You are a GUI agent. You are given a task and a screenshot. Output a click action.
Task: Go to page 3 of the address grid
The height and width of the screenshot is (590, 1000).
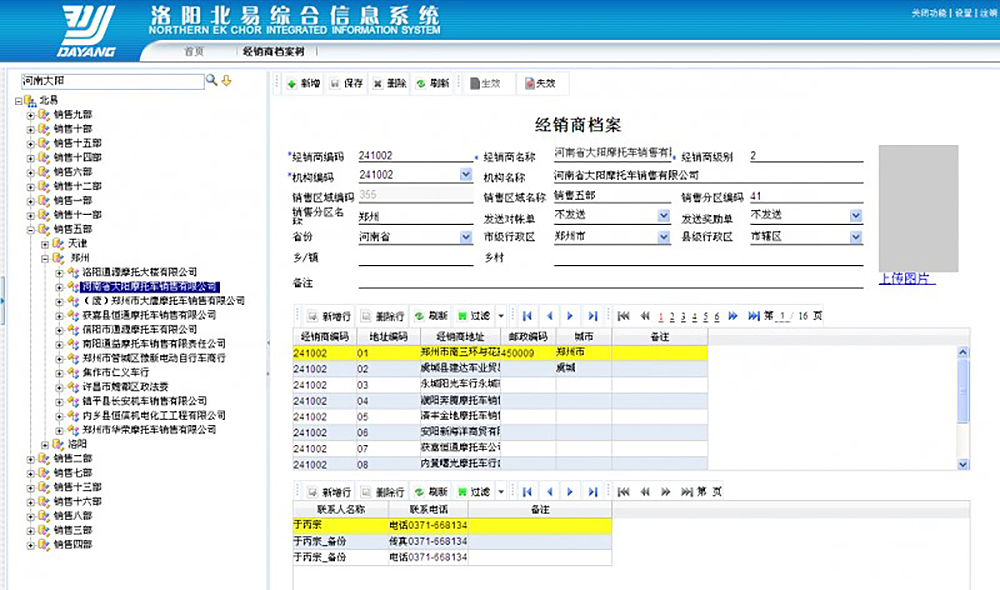pos(683,316)
